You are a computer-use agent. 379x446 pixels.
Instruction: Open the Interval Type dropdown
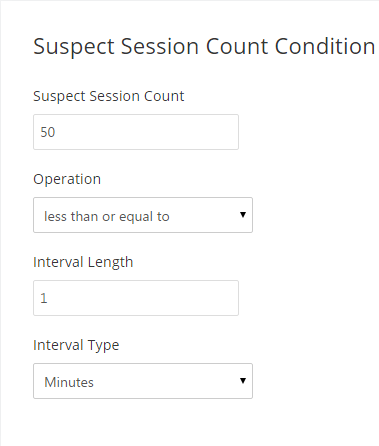[143, 381]
